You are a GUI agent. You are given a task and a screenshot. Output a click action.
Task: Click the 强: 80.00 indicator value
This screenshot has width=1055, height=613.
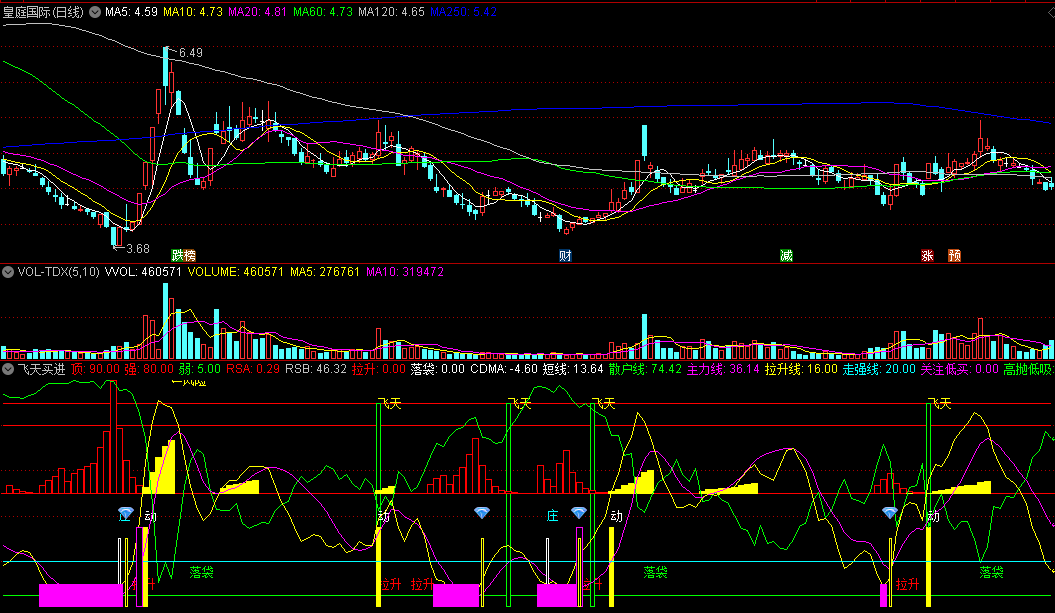tap(149, 369)
